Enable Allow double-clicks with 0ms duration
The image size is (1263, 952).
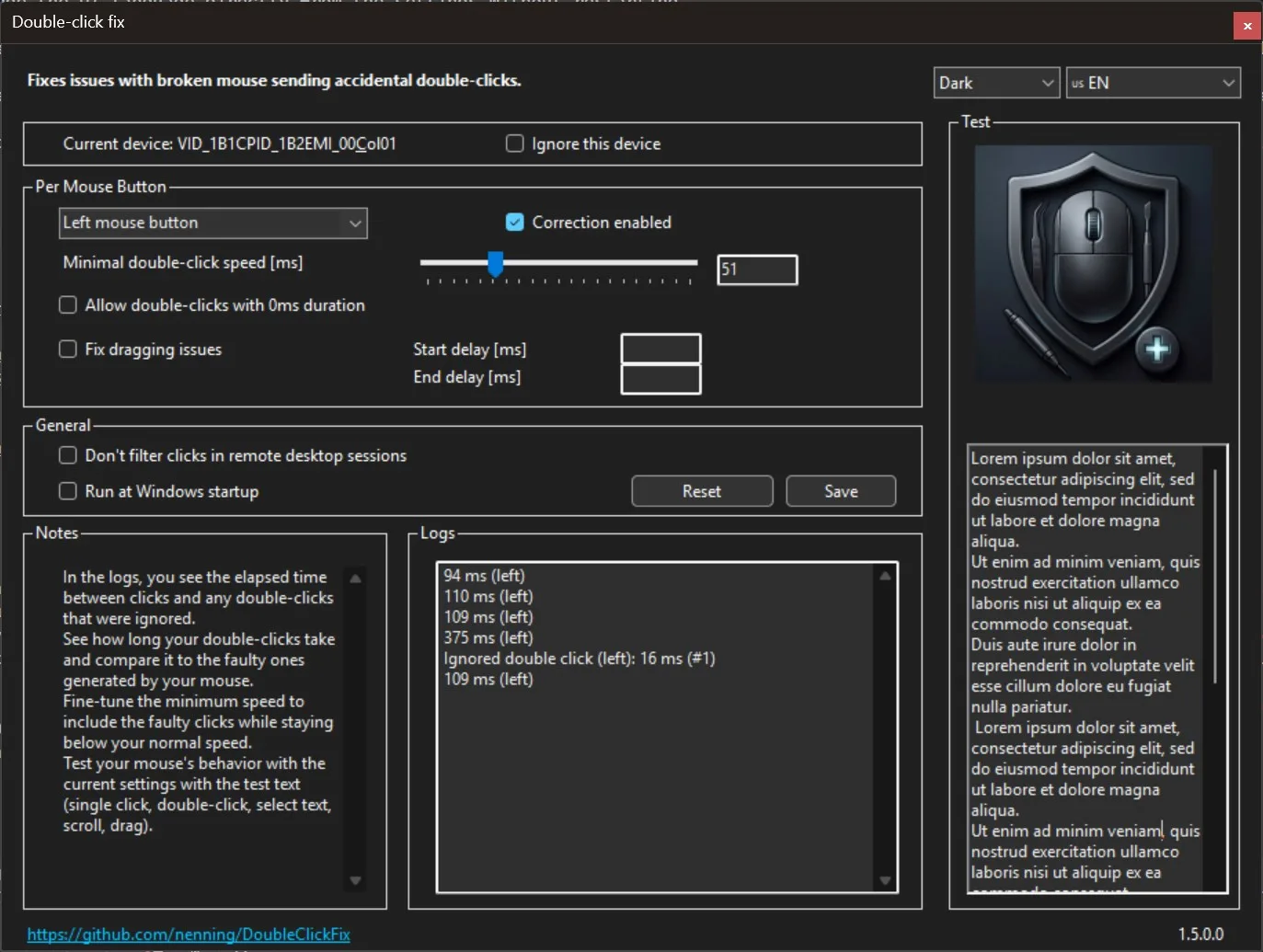[68, 304]
